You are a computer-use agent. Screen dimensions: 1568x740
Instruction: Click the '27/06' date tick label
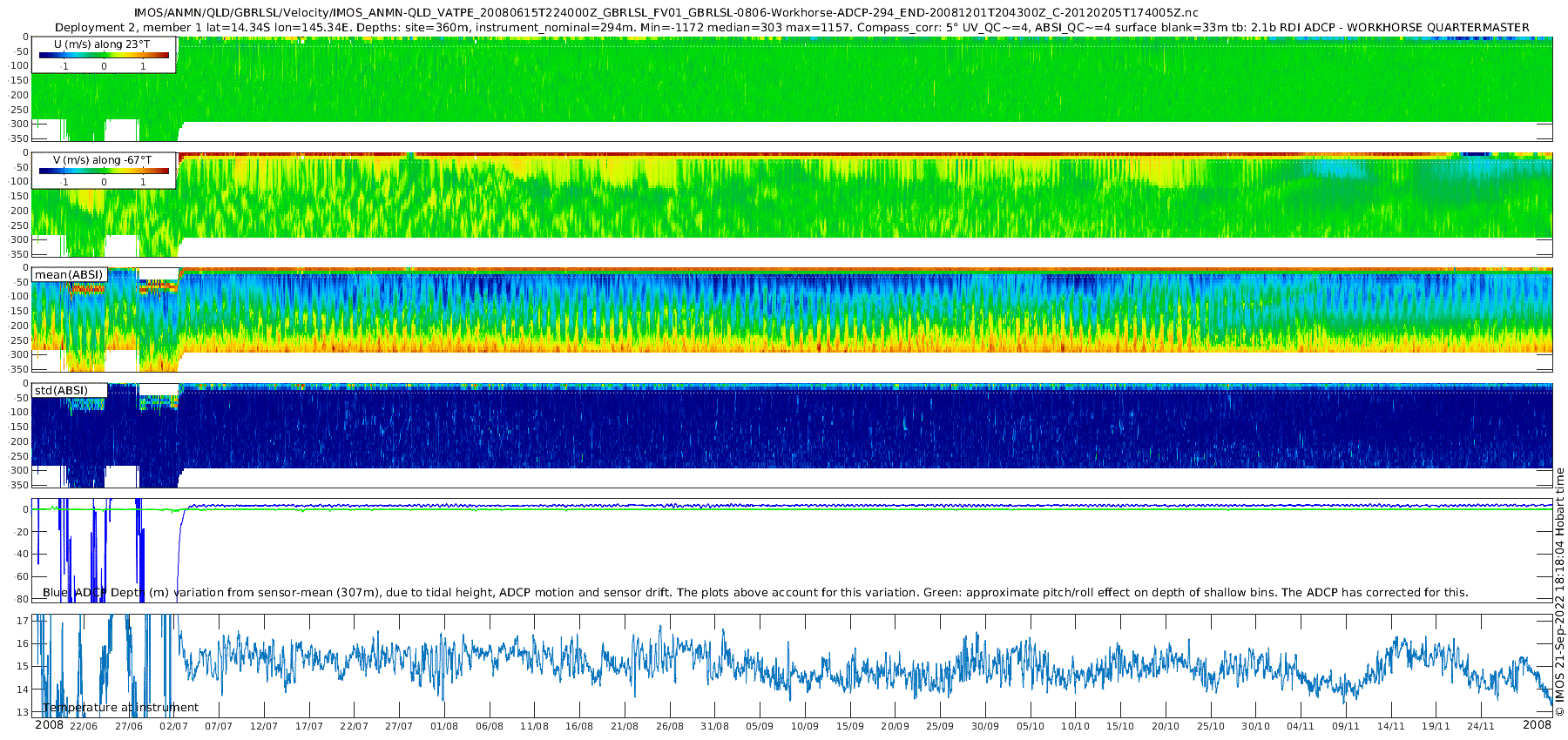pos(128,726)
